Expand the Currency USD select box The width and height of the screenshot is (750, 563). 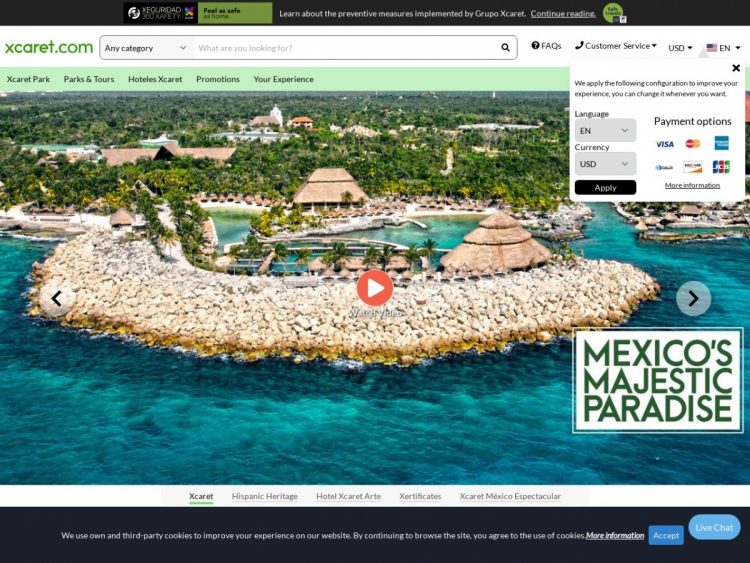[x=605, y=164]
